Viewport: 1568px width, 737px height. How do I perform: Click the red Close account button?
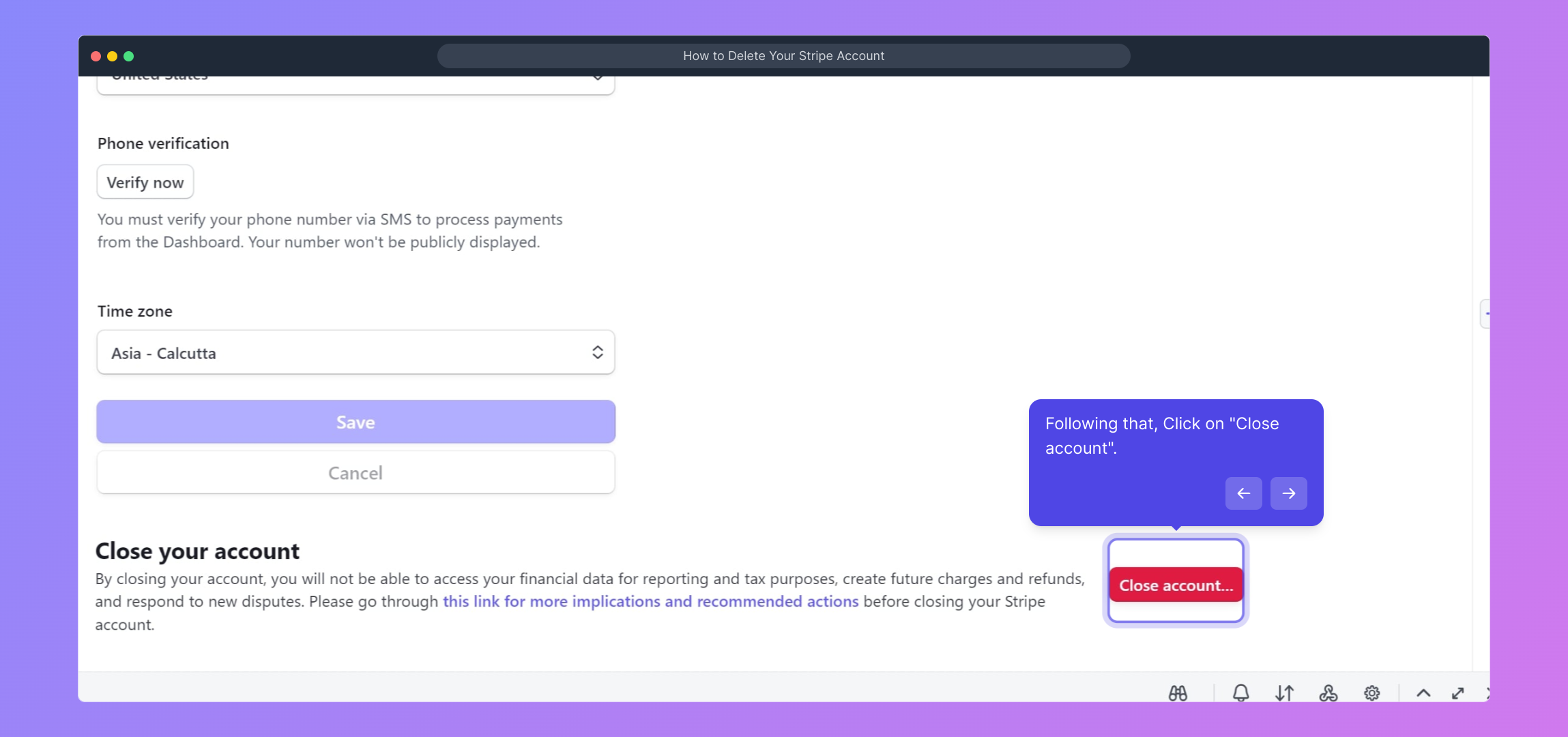(x=1176, y=586)
